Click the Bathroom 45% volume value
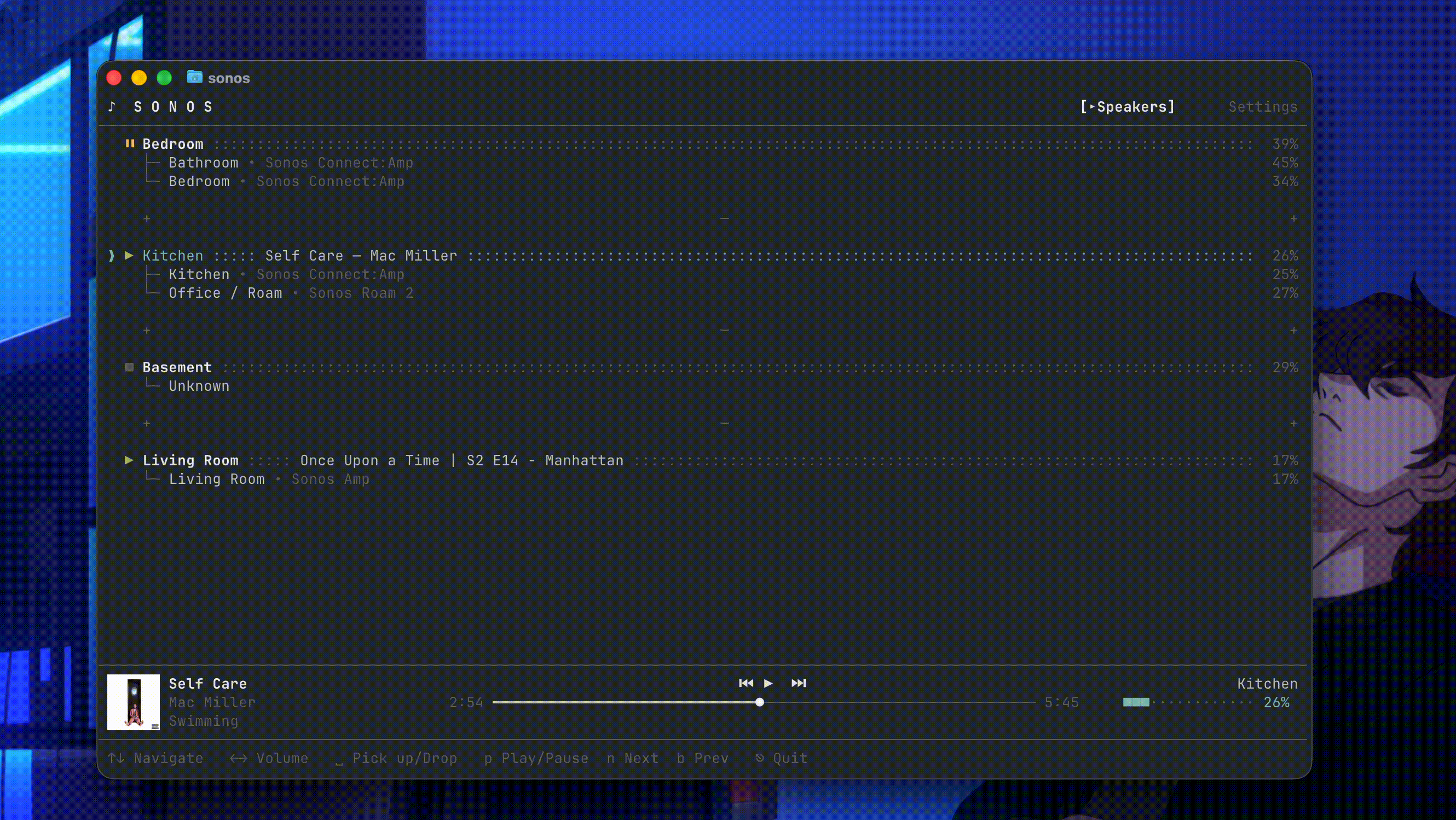This screenshot has width=1456, height=820. (x=1285, y=163)
